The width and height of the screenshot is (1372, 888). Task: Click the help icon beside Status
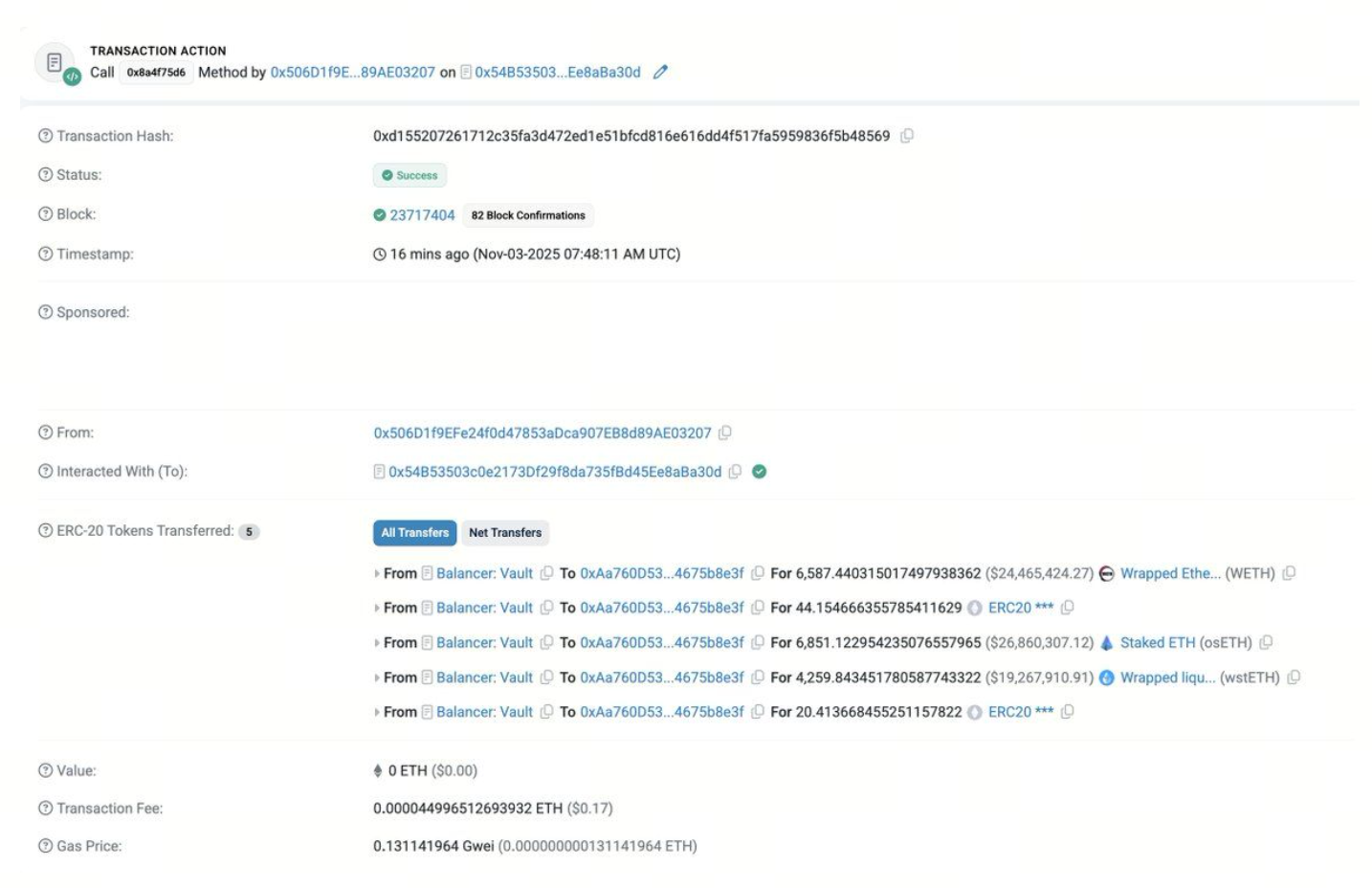[45, 174]
